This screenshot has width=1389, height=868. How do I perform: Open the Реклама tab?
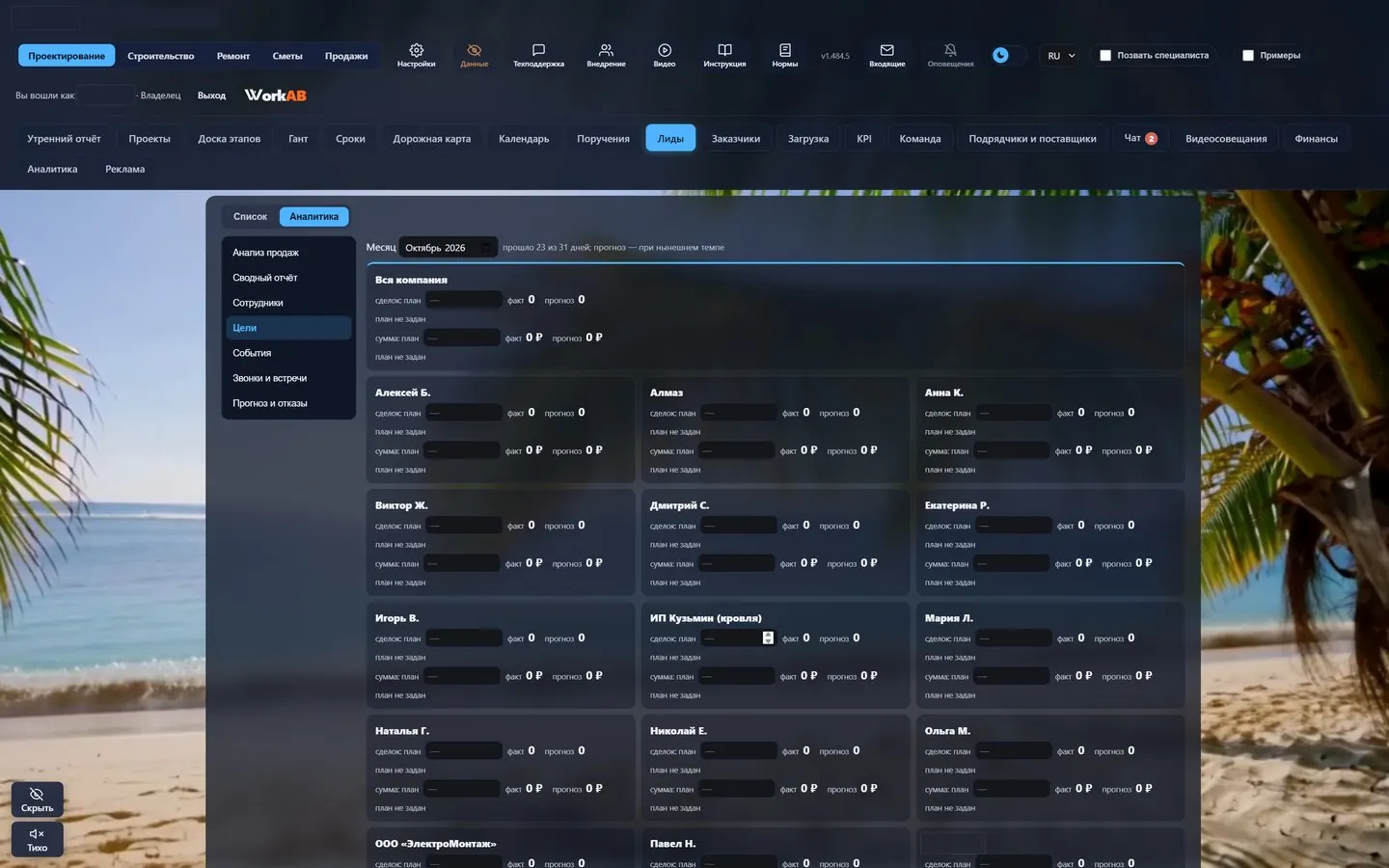(125, 169)
